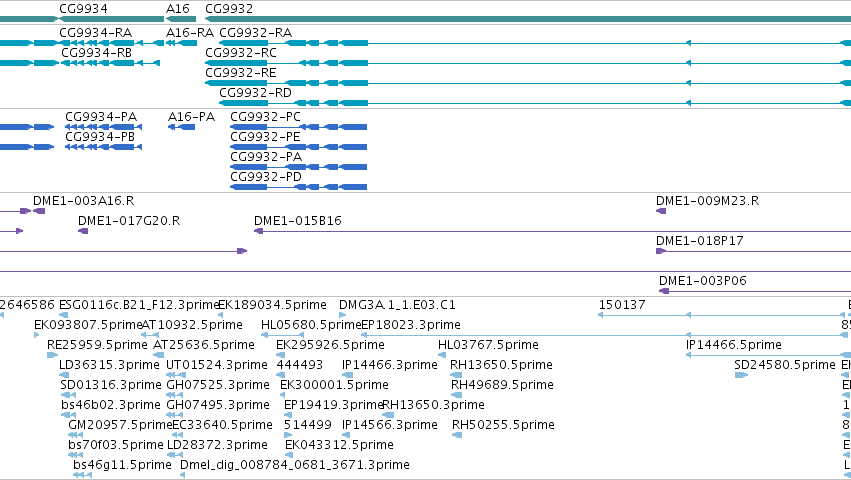Click the A16-RA transcript label

[x=190, y=33]
